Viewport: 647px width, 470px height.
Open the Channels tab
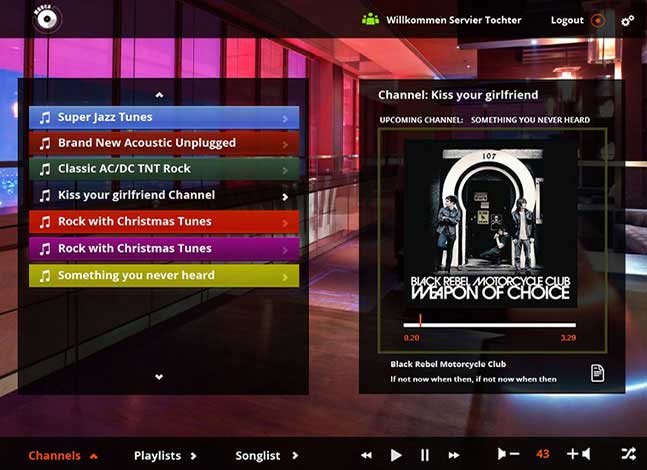63,456
